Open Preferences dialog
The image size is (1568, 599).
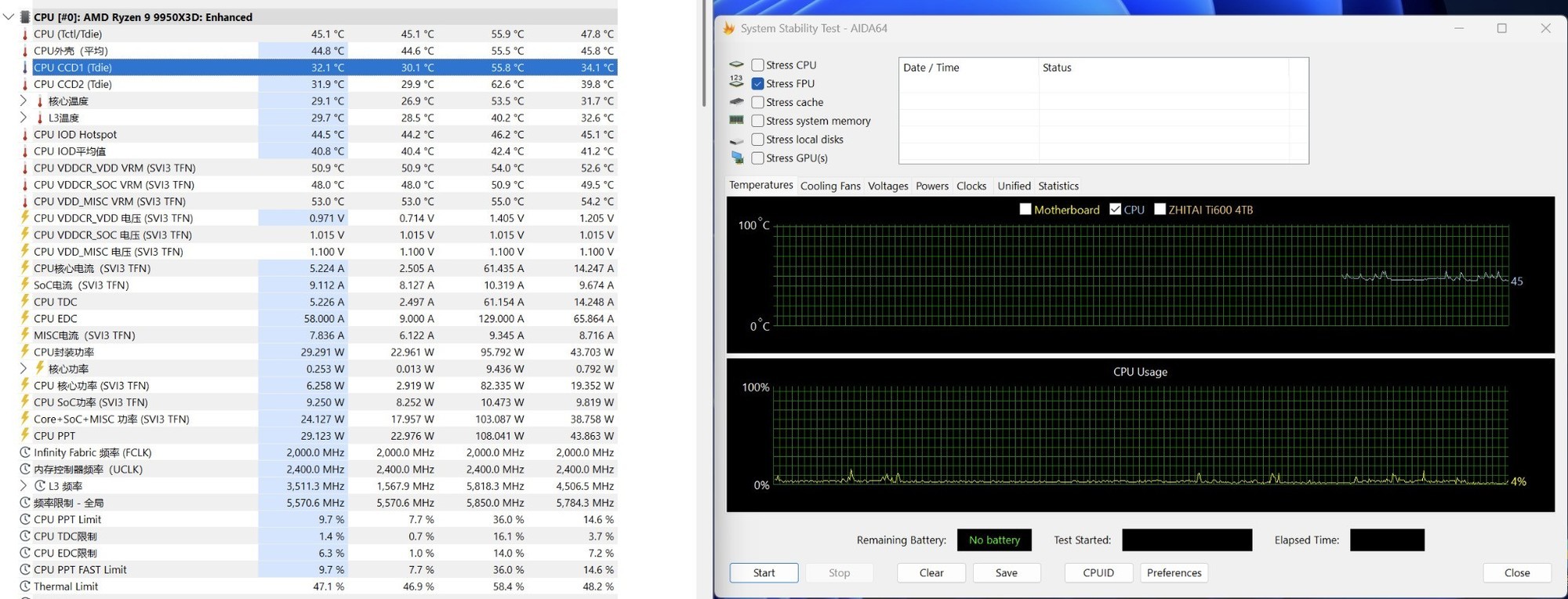pos(1174,572)
